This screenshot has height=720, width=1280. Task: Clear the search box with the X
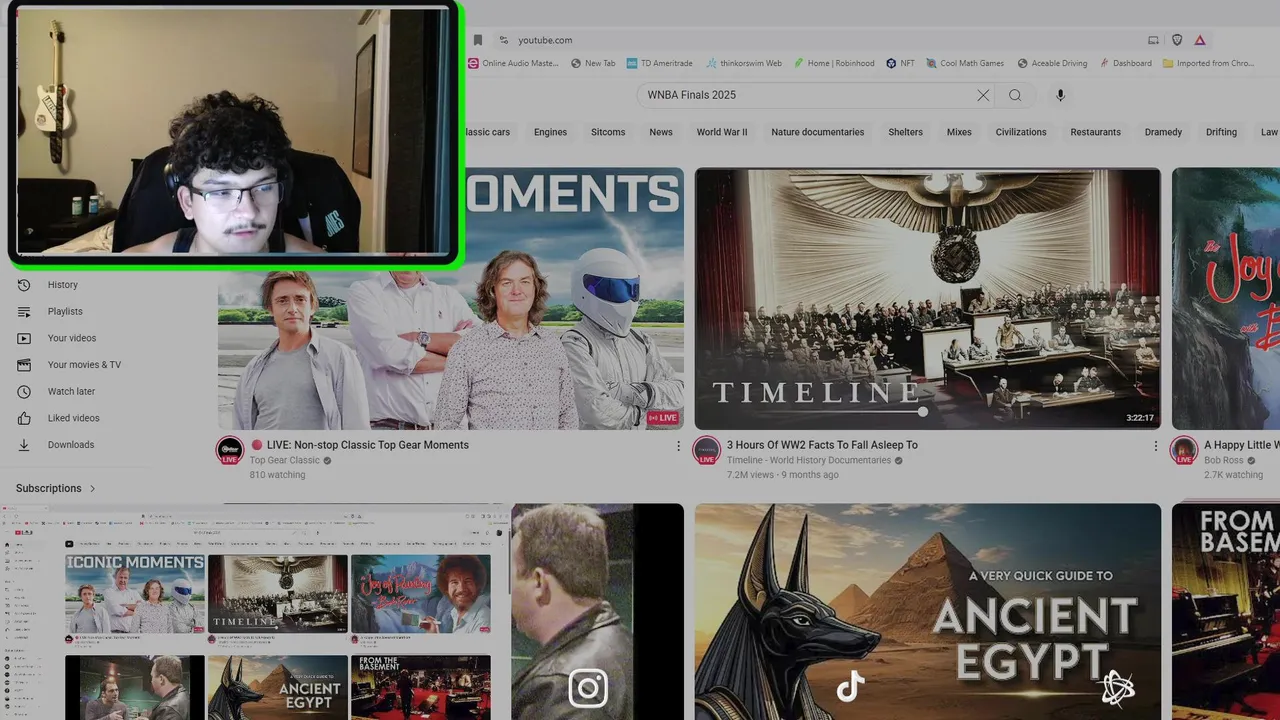pos(983,95)
